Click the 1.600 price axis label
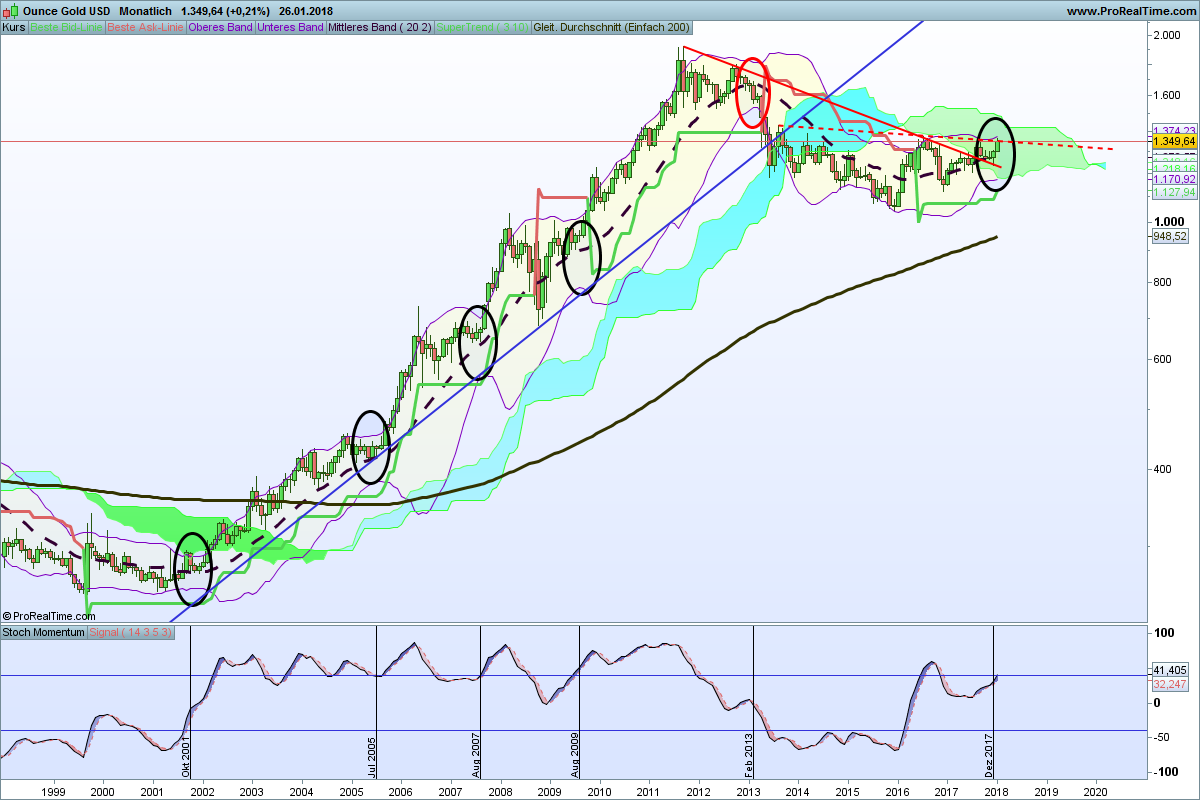Image resolution: width=1200 pixels, height=800 pixels. coord(1167,96)
